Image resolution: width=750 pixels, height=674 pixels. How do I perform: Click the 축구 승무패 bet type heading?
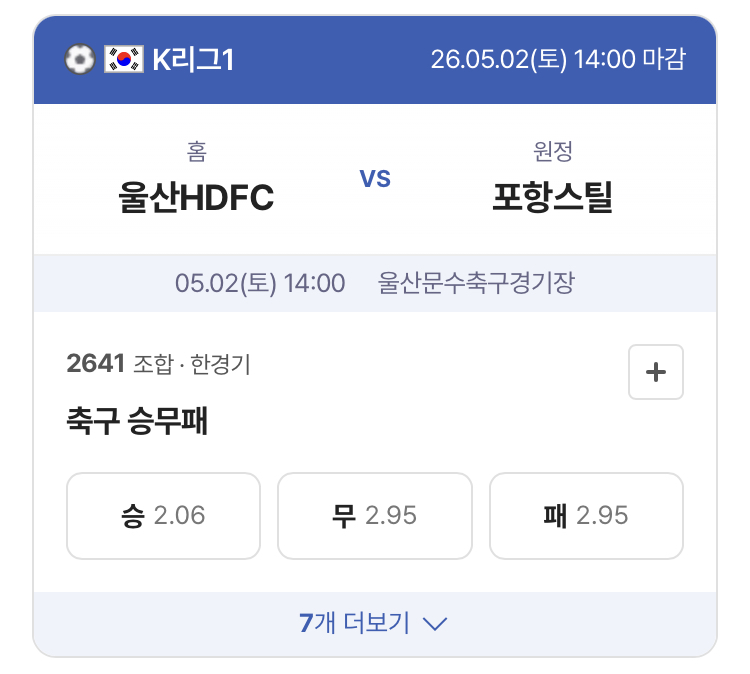pos(137,421)
